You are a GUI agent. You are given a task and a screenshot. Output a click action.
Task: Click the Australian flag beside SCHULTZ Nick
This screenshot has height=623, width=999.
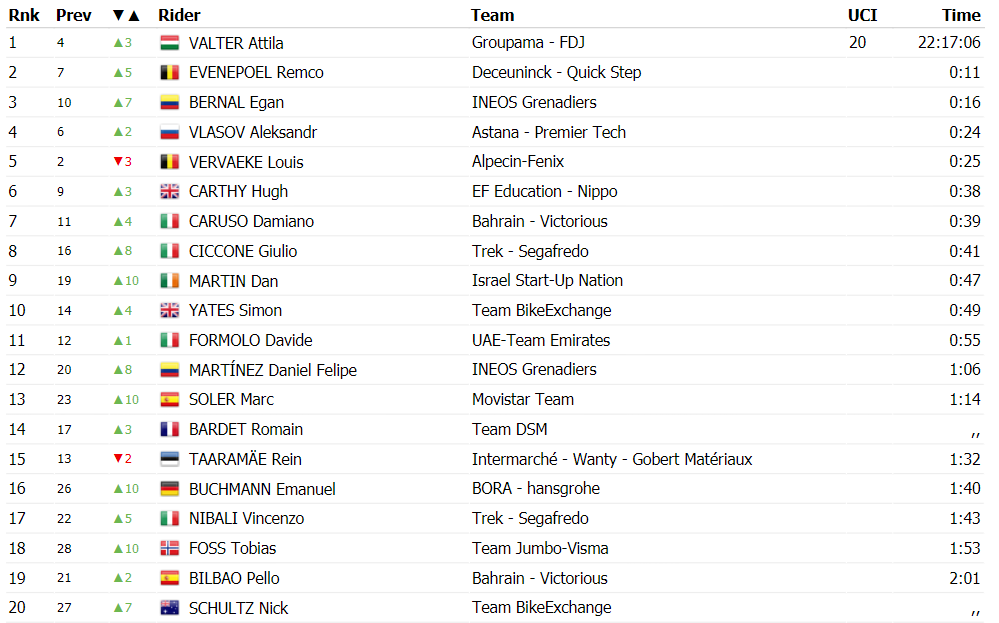pyautogui.click(x=169, y=608)
